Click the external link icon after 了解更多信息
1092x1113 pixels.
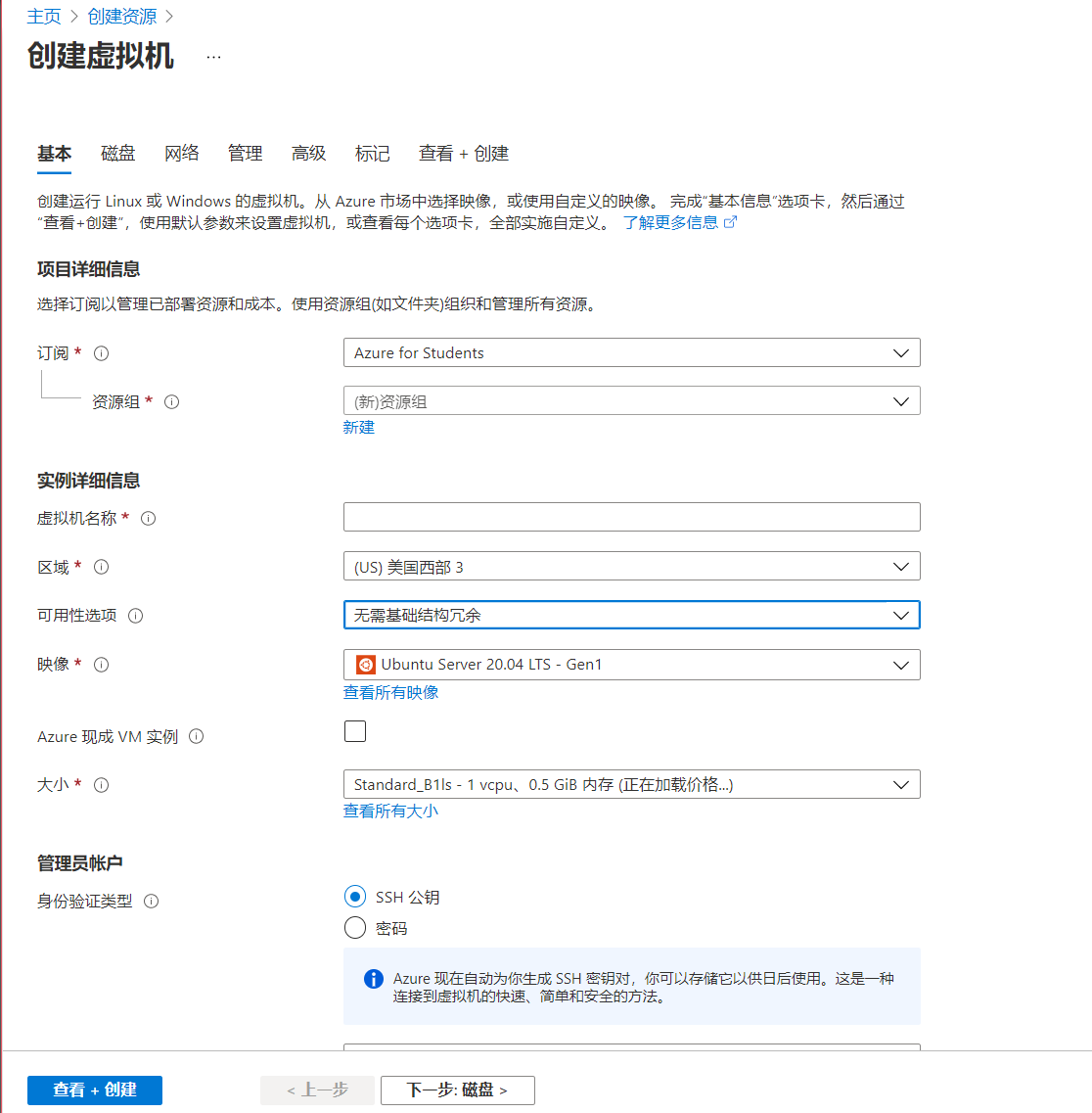click(x=730, y=222)
